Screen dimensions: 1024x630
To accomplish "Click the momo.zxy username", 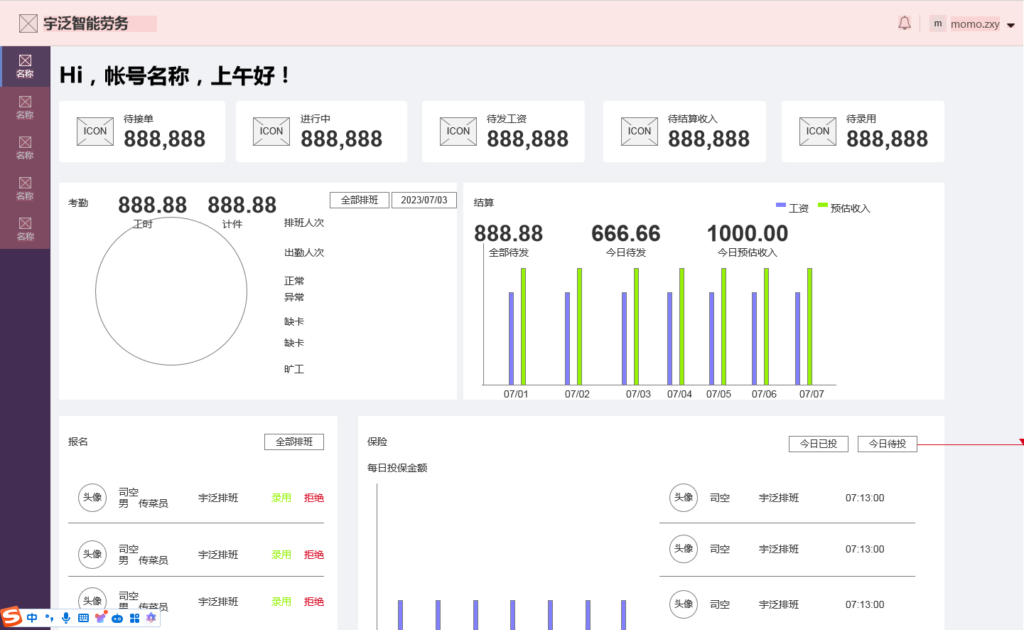I will (975, 24).
